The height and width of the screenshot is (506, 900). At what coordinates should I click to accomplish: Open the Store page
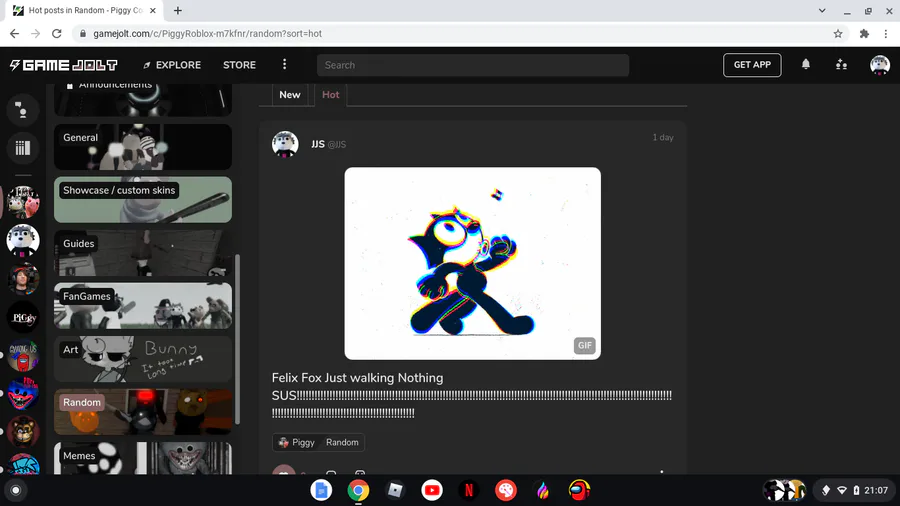239,65
